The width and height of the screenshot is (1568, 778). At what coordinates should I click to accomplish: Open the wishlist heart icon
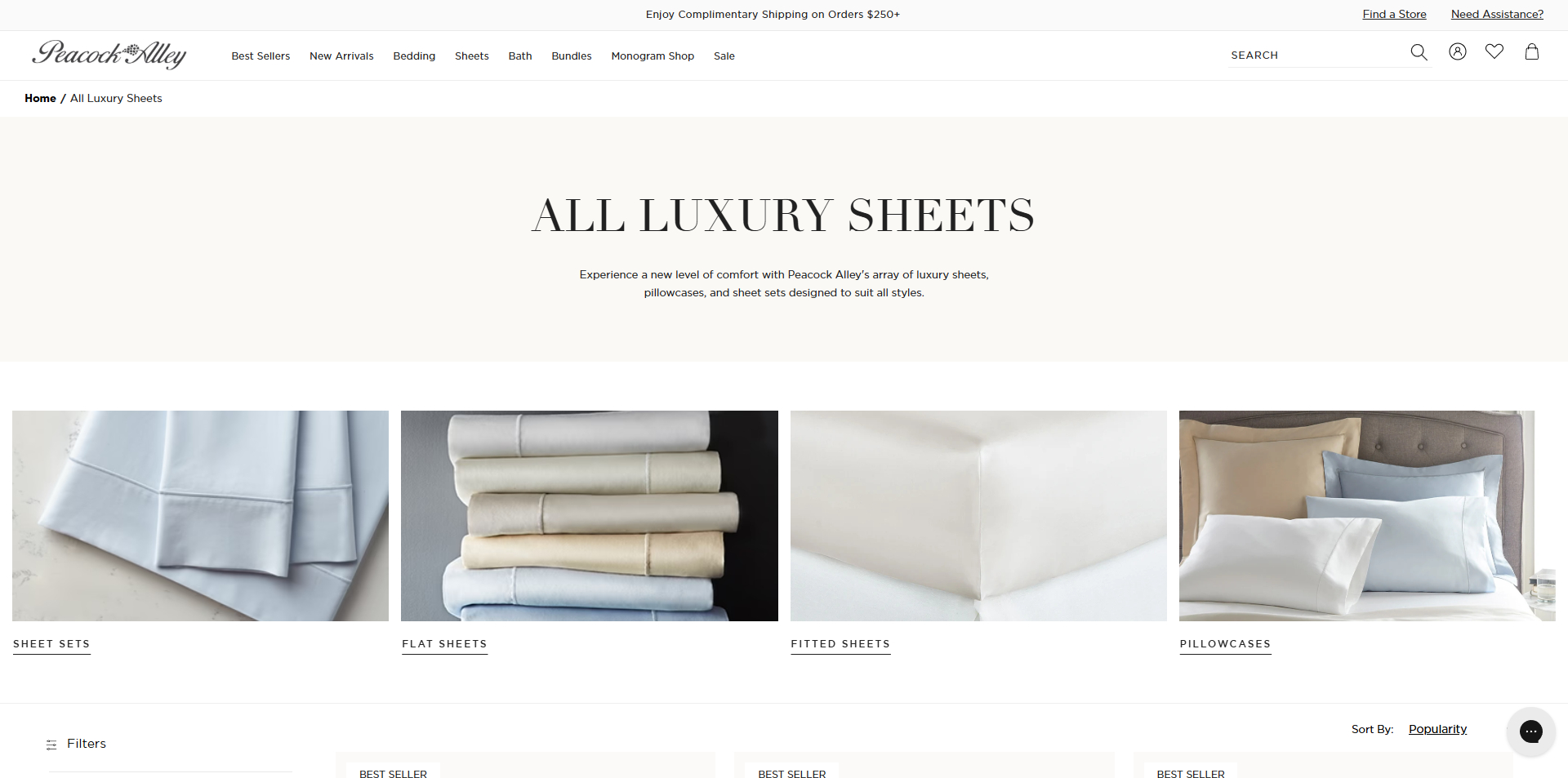click(1494, 51)
